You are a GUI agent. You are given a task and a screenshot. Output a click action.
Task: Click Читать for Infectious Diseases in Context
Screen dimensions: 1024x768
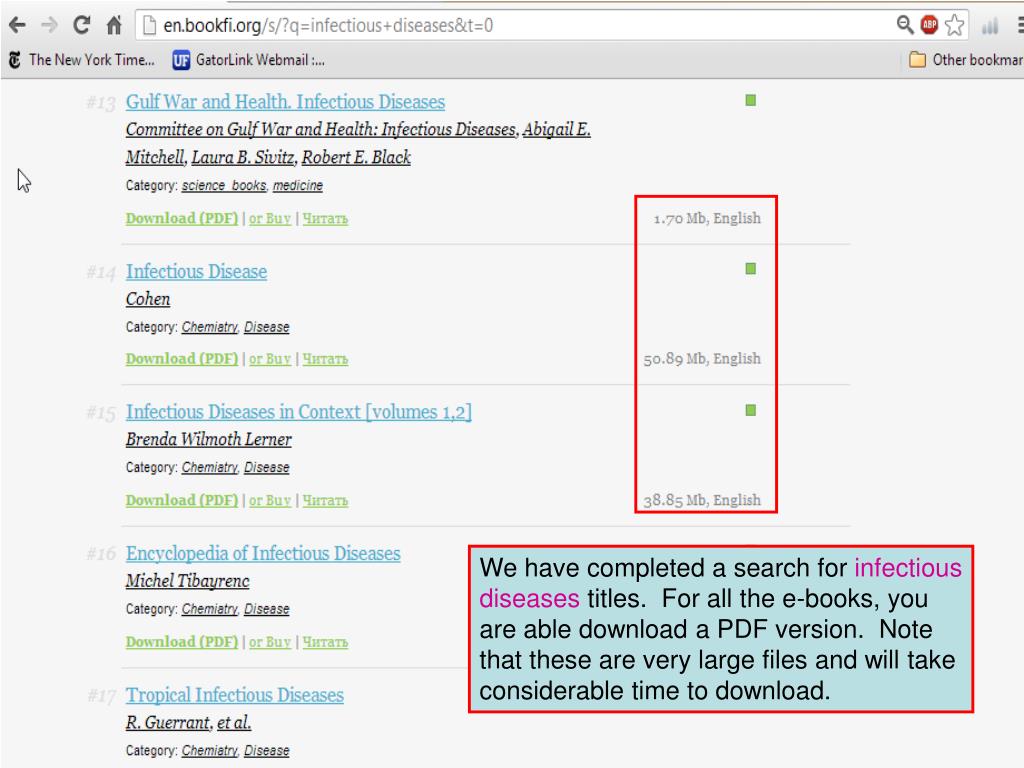[x=325, y=501]
